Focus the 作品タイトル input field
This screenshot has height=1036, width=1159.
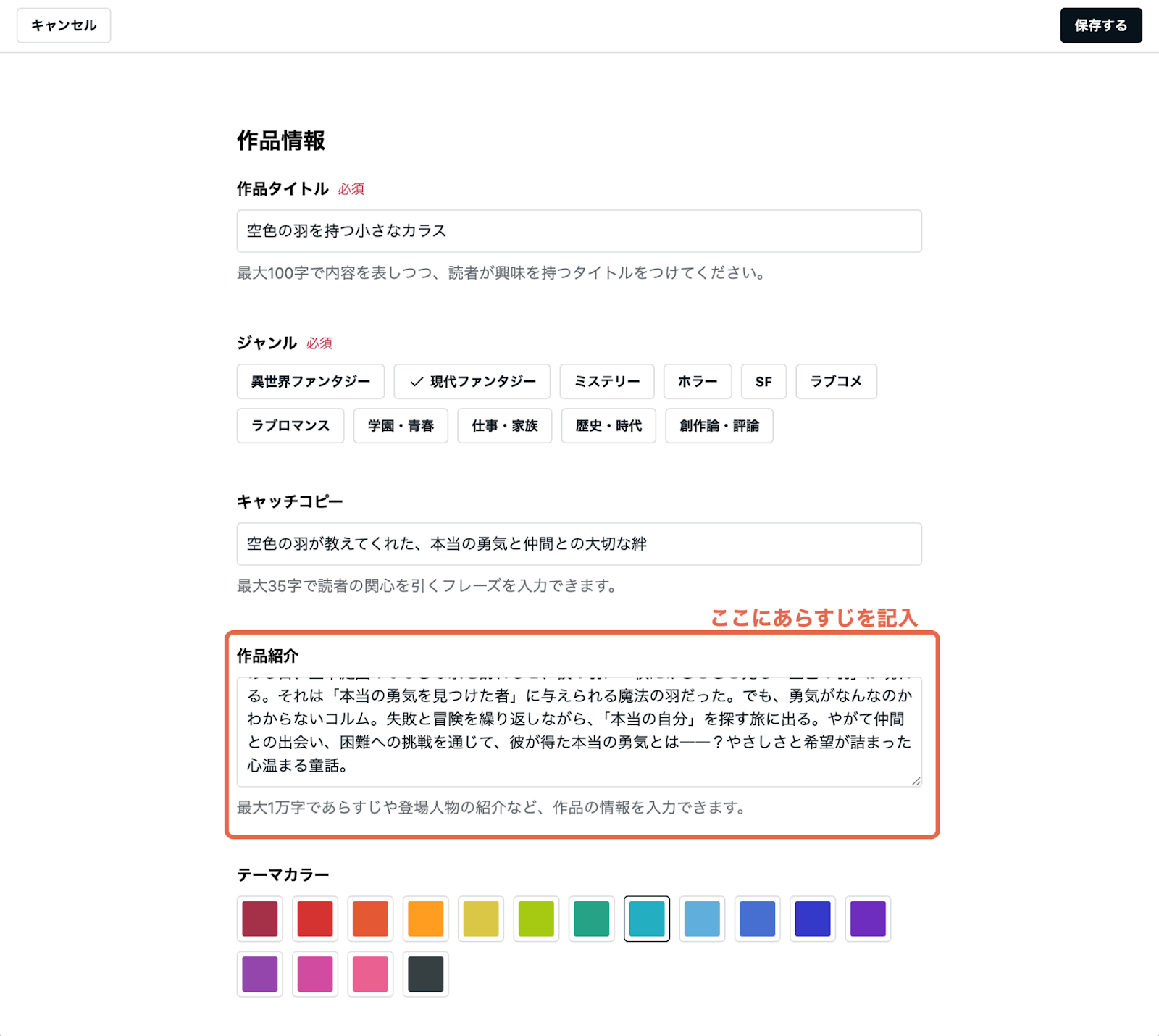click(579, 231)
